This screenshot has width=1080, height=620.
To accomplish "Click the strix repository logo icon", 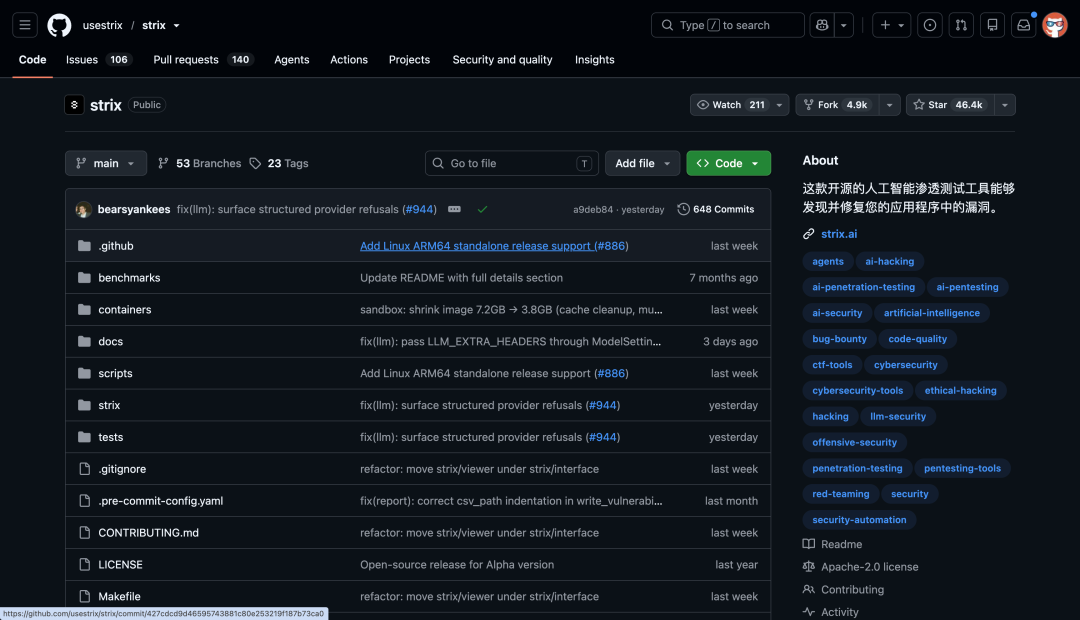I will (x=74, y=105).
